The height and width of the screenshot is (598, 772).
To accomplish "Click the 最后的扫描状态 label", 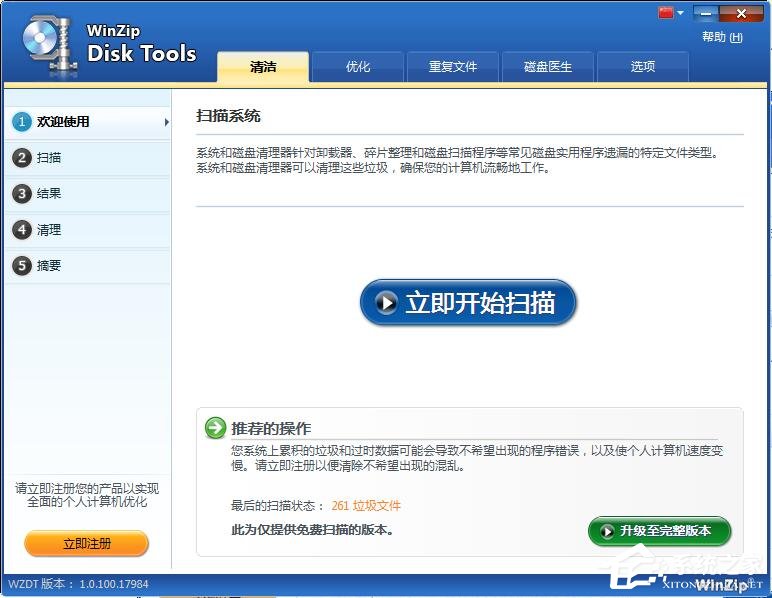I will [x=277, y=505].
